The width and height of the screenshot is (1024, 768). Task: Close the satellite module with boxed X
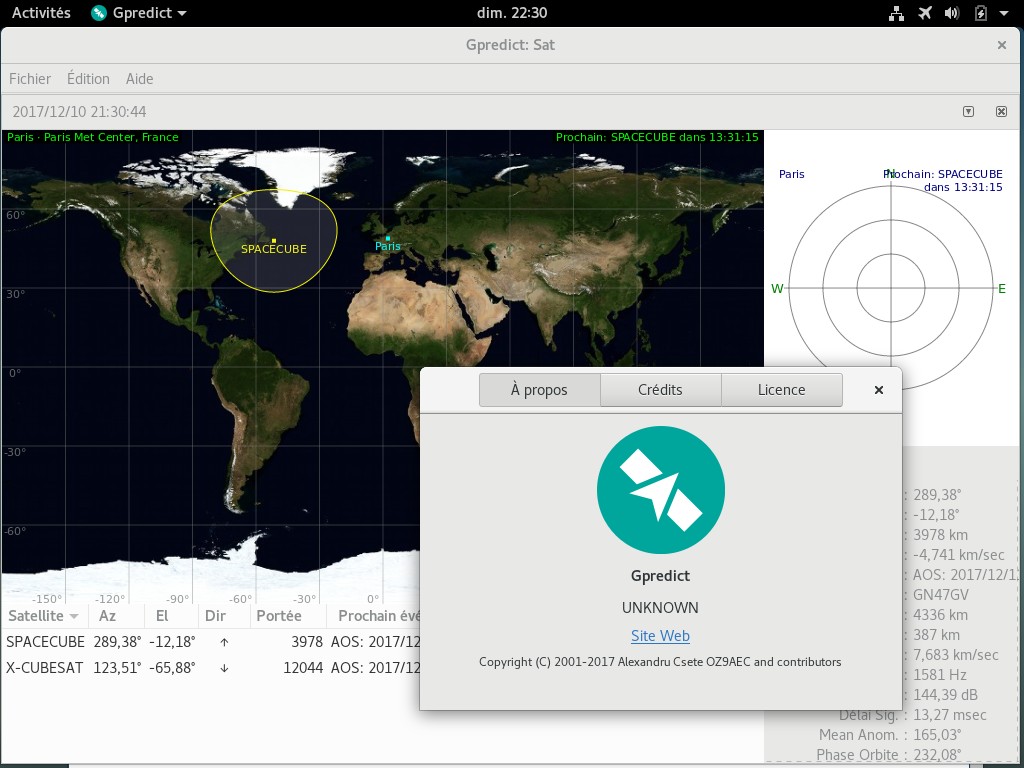(1001, 112)
